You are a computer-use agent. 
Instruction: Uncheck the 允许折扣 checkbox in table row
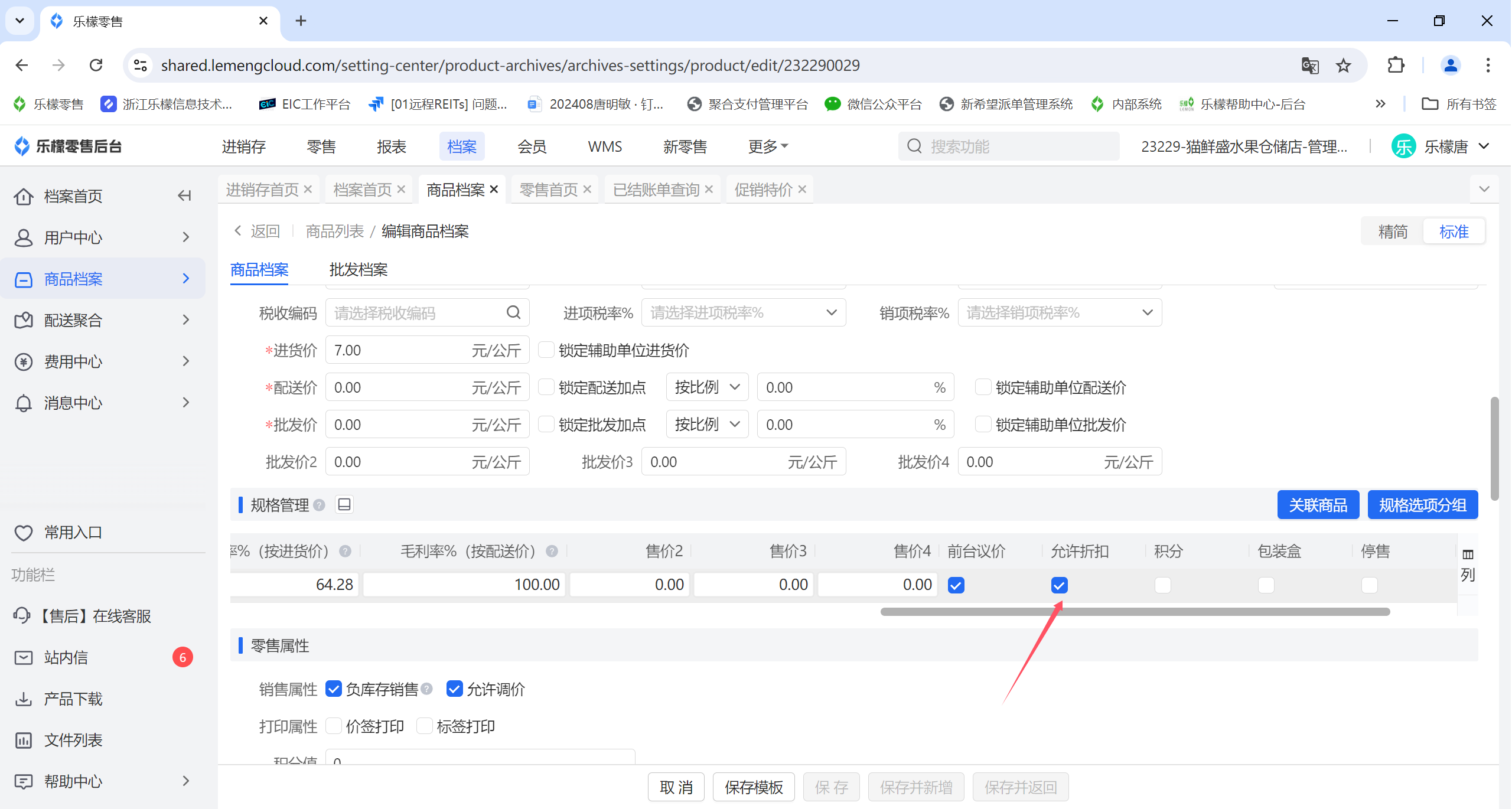point(1060,585)
